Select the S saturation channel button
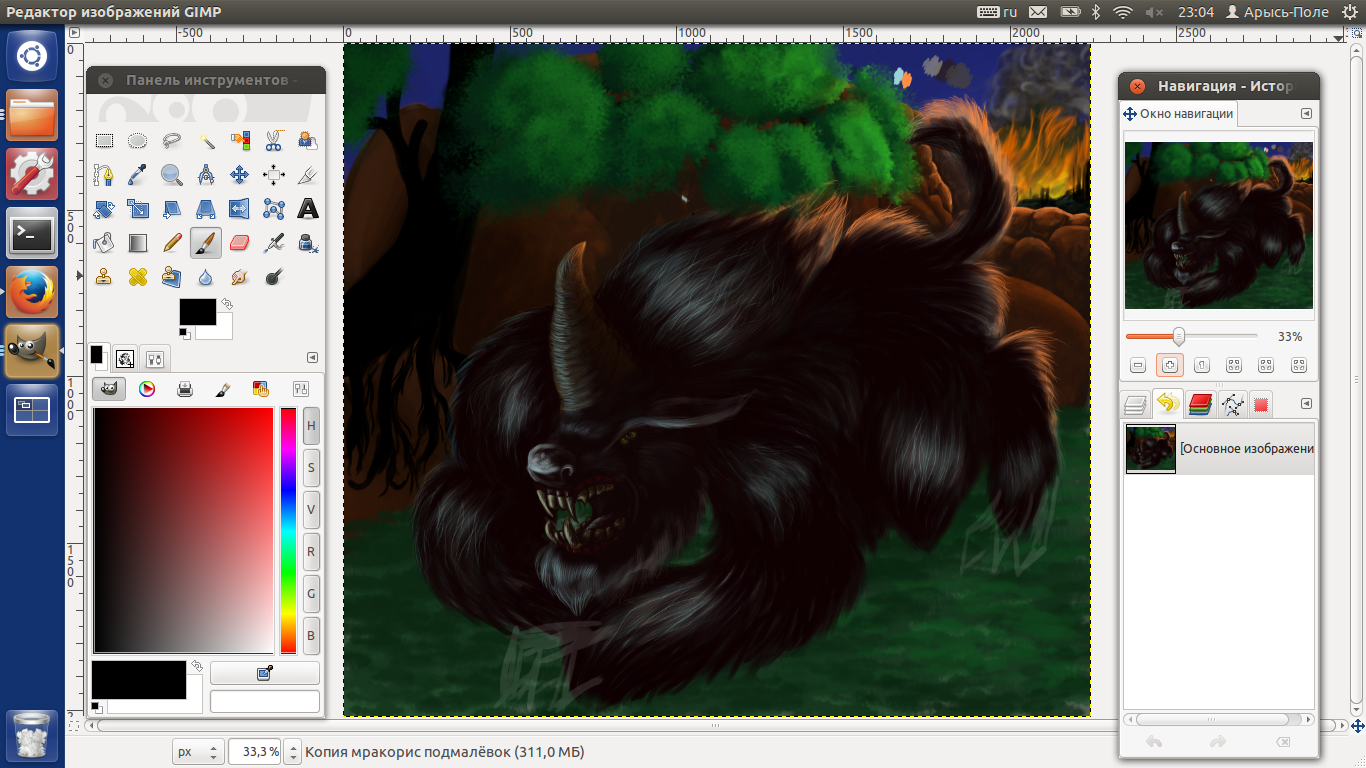The width and height of the screenshot is (1366, 768). 311,467
